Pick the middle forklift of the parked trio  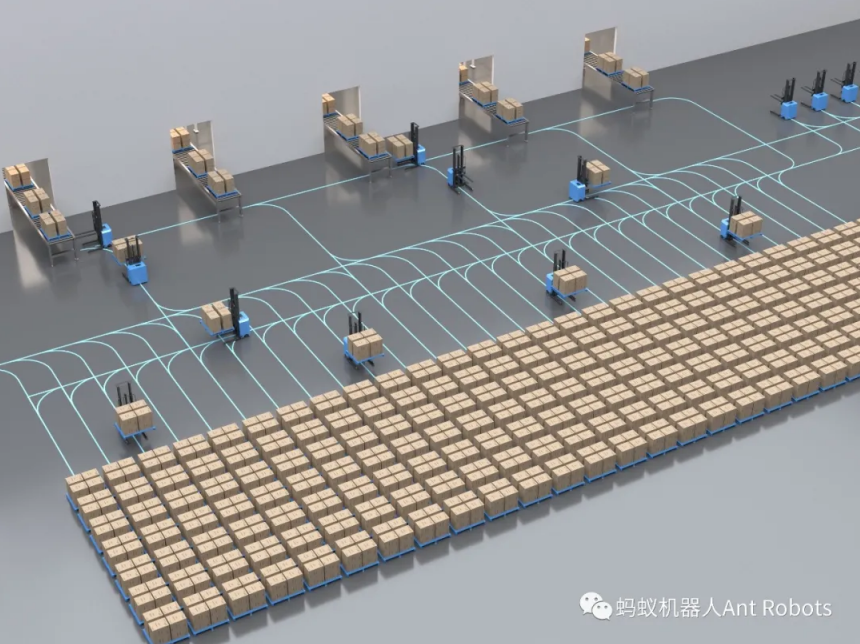pos(818,94)
